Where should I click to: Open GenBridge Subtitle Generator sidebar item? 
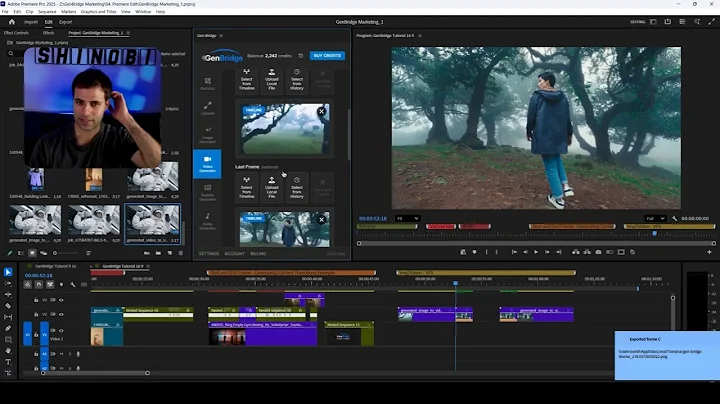click(x=208, y=193)
